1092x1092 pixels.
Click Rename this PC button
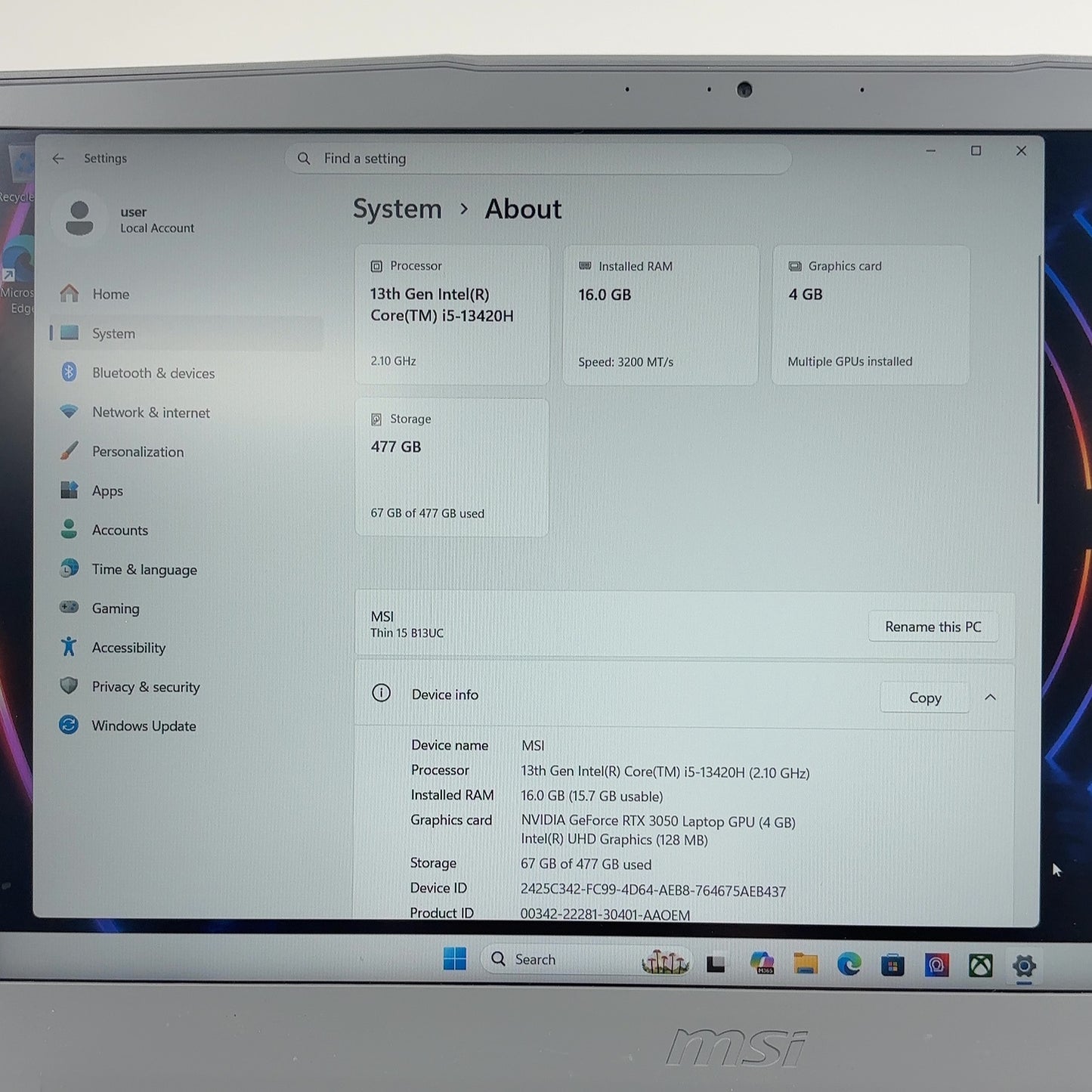tap(933, 626)
